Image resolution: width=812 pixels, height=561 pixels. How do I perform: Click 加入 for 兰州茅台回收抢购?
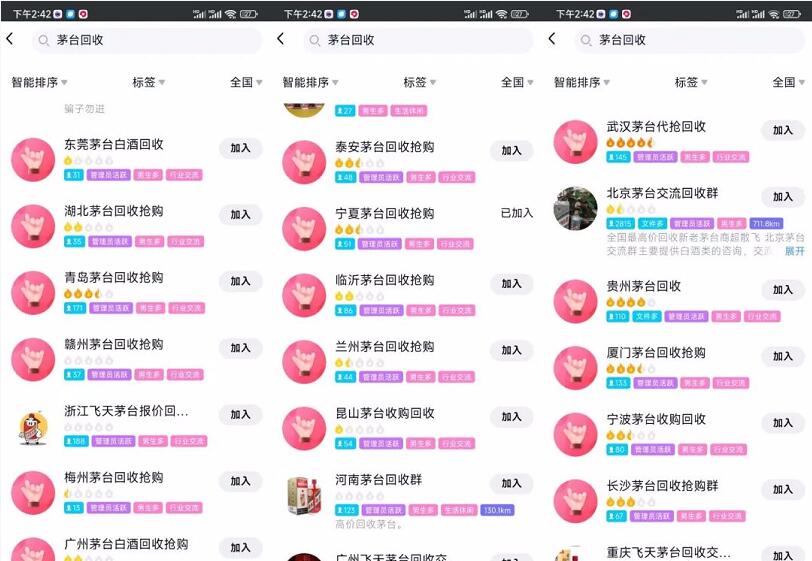[512, 351]
